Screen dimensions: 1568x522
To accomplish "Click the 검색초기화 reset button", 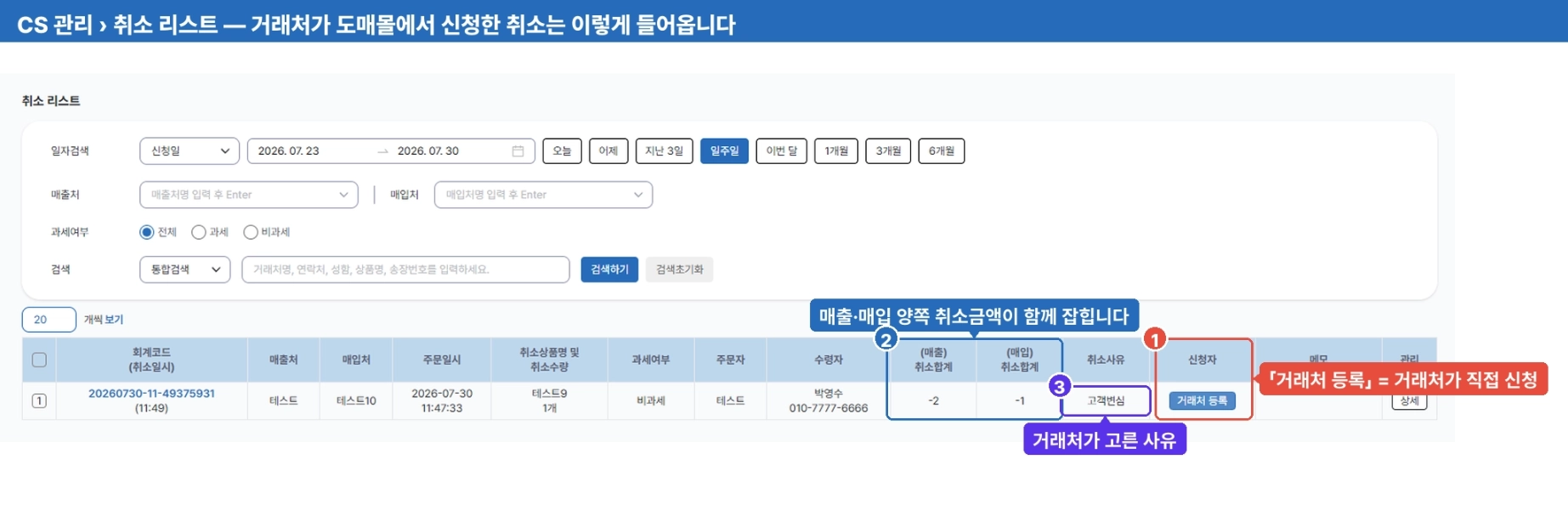I will pyautogui.click(x=679, y=270).
